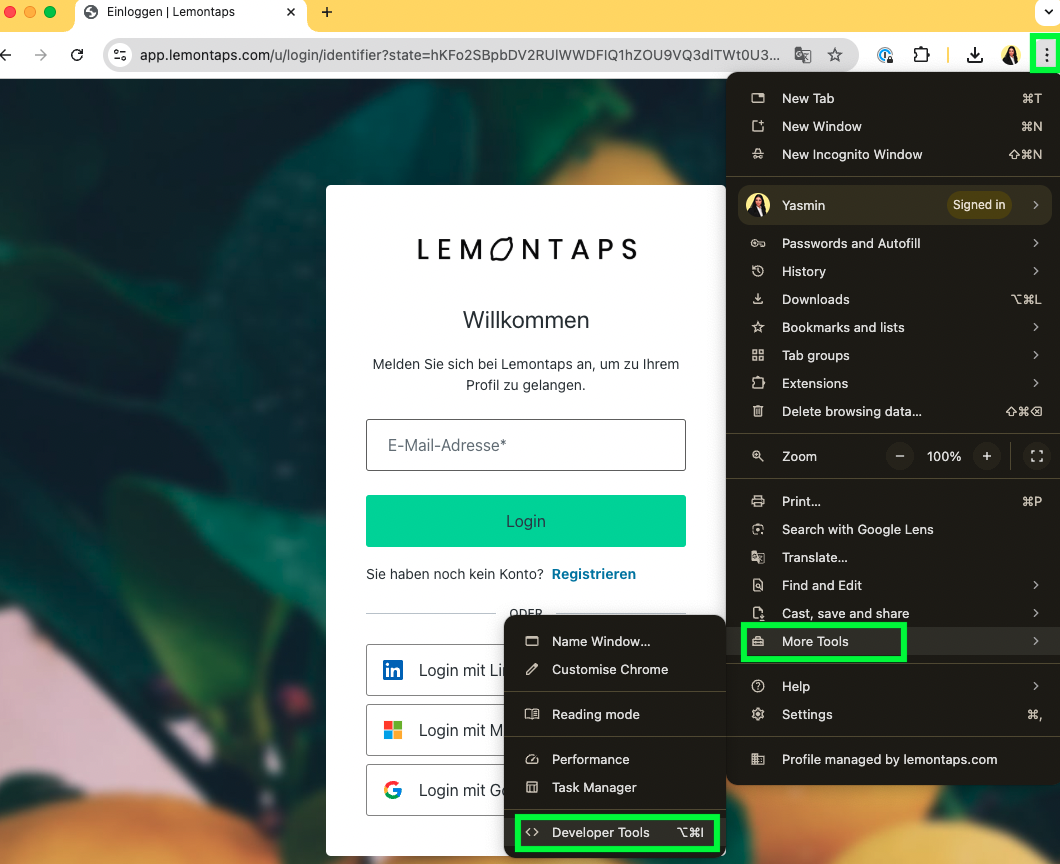This screenshot has width=1060, height=864.
Task: Close the Einloggen Lemontaps tab
Action: 291,12
